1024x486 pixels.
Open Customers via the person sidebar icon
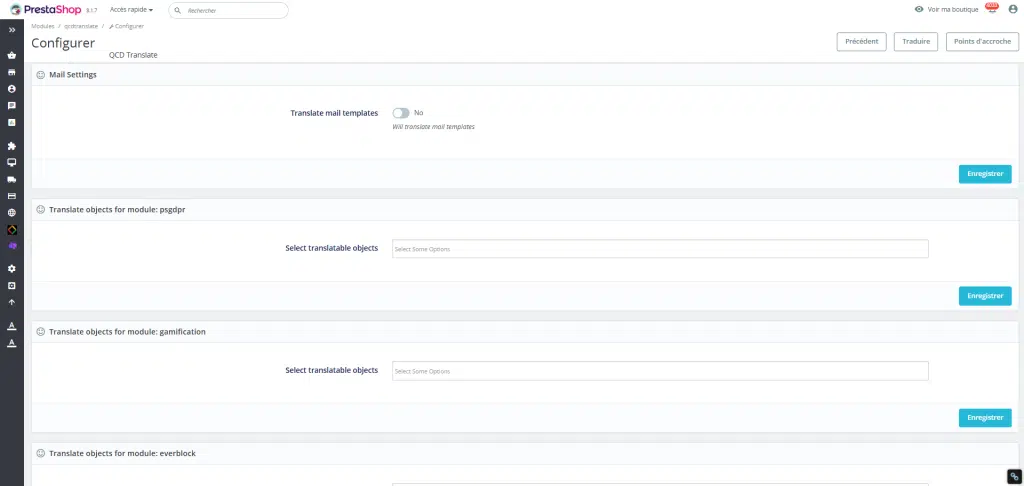pyautogui.click(x=12, y=89)
